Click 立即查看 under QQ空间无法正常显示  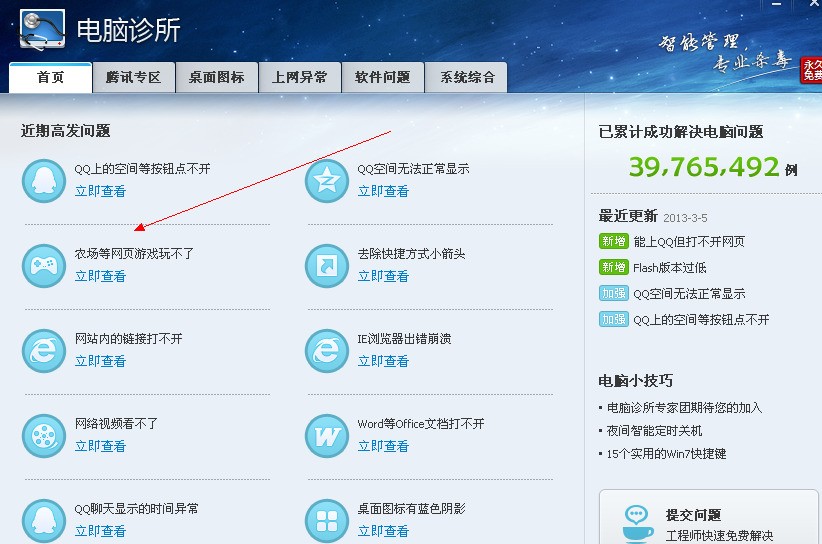tap(383, 191)
